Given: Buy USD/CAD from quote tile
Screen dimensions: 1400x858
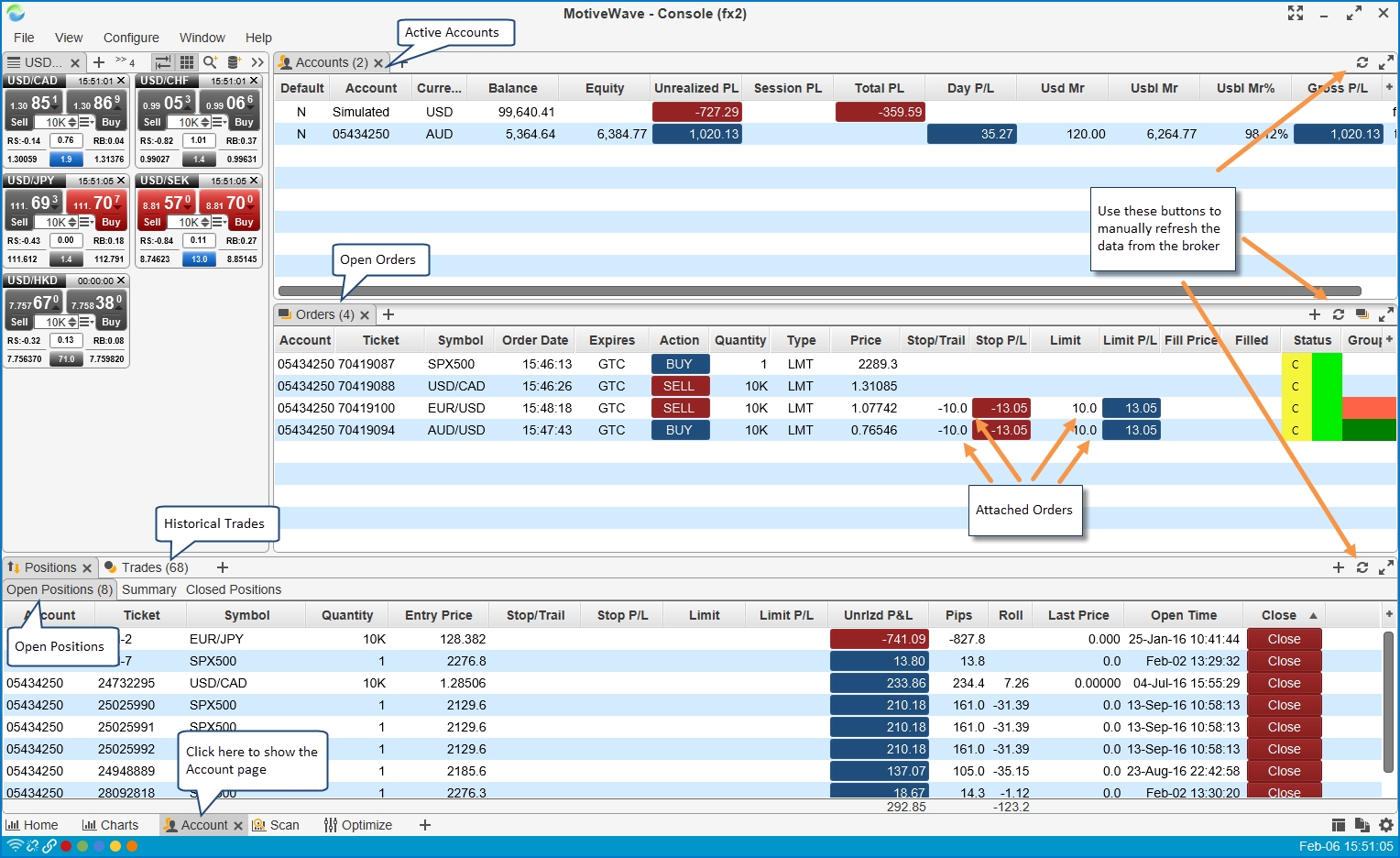Looking at the screenshot, I should [x=111, y=122].
